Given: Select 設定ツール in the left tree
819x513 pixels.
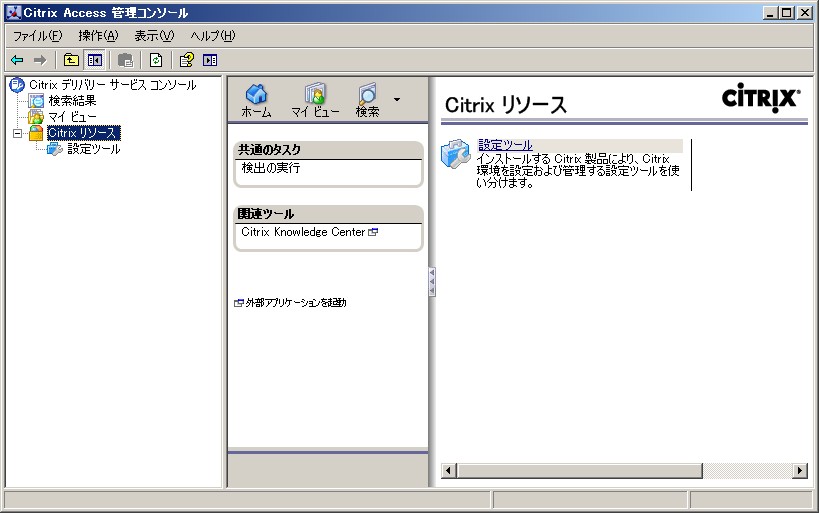Looking at the screenshot, I should [93, 149].
